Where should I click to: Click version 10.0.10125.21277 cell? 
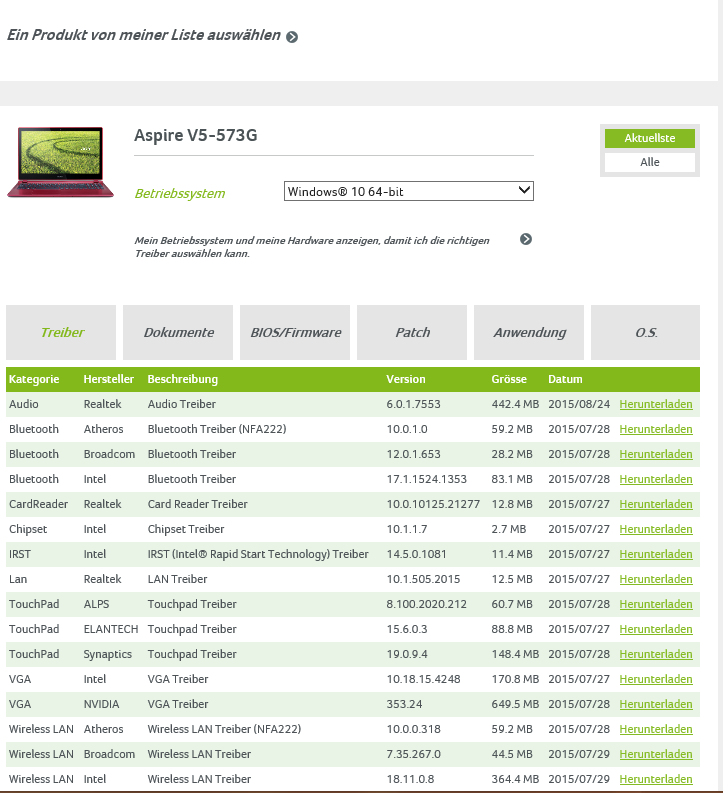point(433,504)
